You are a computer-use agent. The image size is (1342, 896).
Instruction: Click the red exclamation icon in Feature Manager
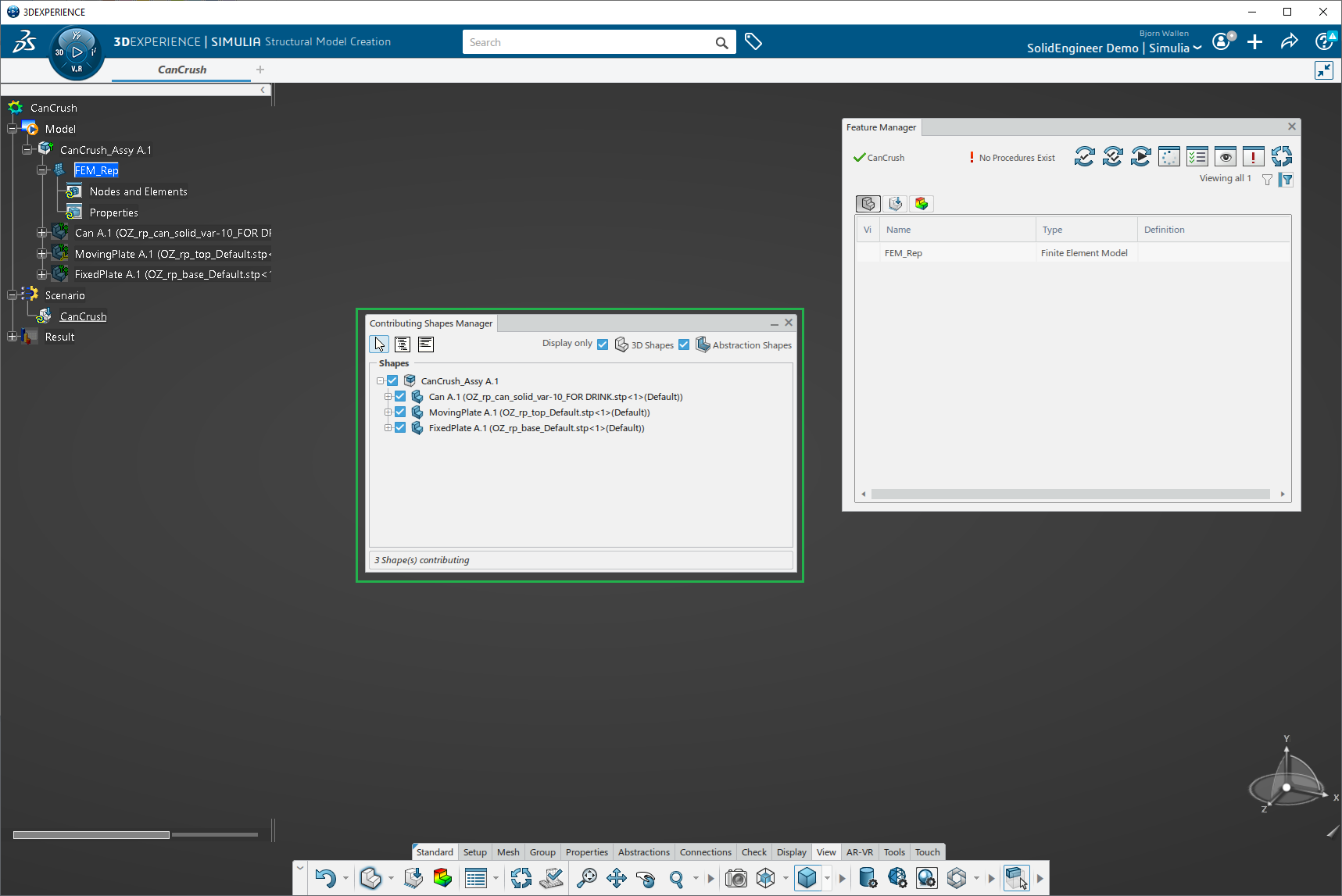(1253, 157)
